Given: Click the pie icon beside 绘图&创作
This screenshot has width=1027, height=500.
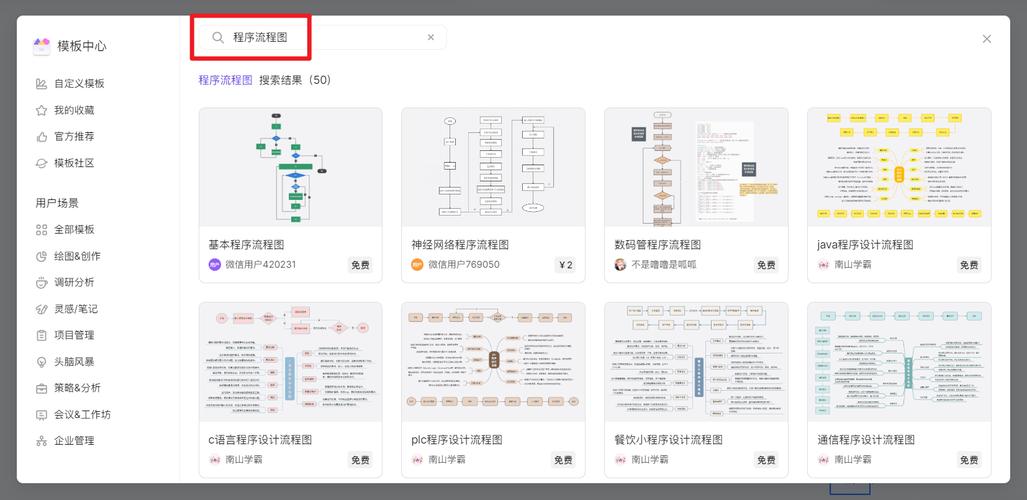Looking at the screenshot, I should pos(41,256).
